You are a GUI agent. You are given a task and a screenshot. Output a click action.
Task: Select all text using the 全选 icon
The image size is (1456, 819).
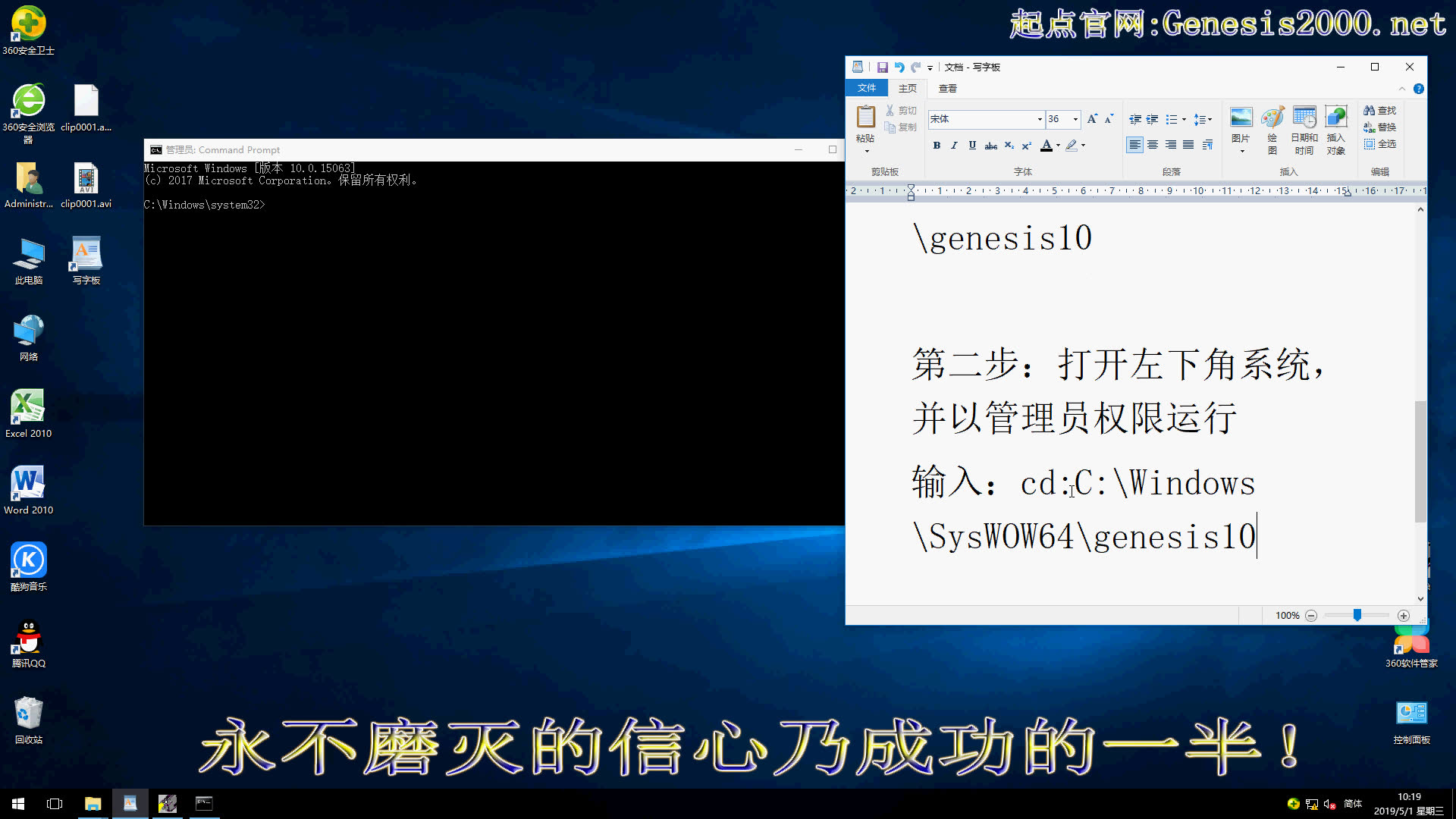(1379, 144)
